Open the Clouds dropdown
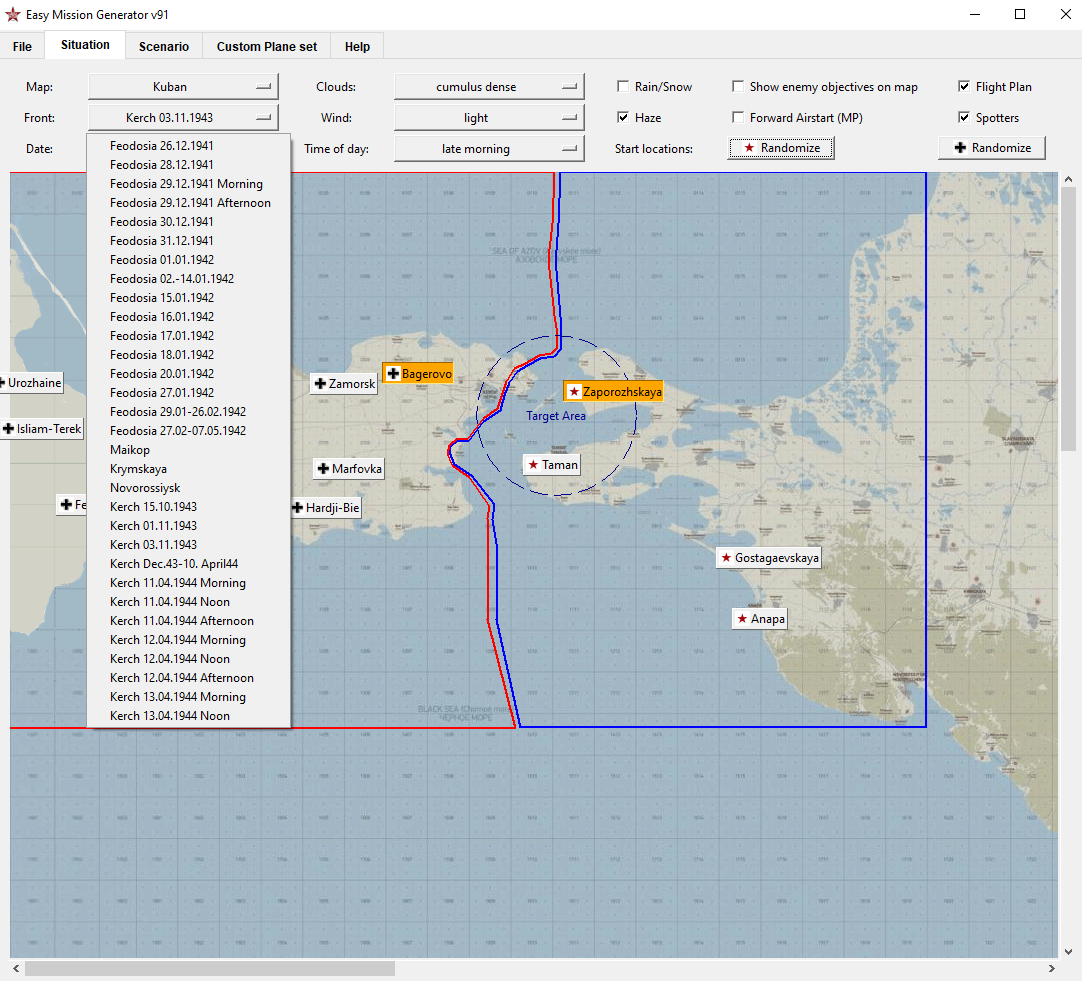The image size is (1082, 981). pos(489,87)
